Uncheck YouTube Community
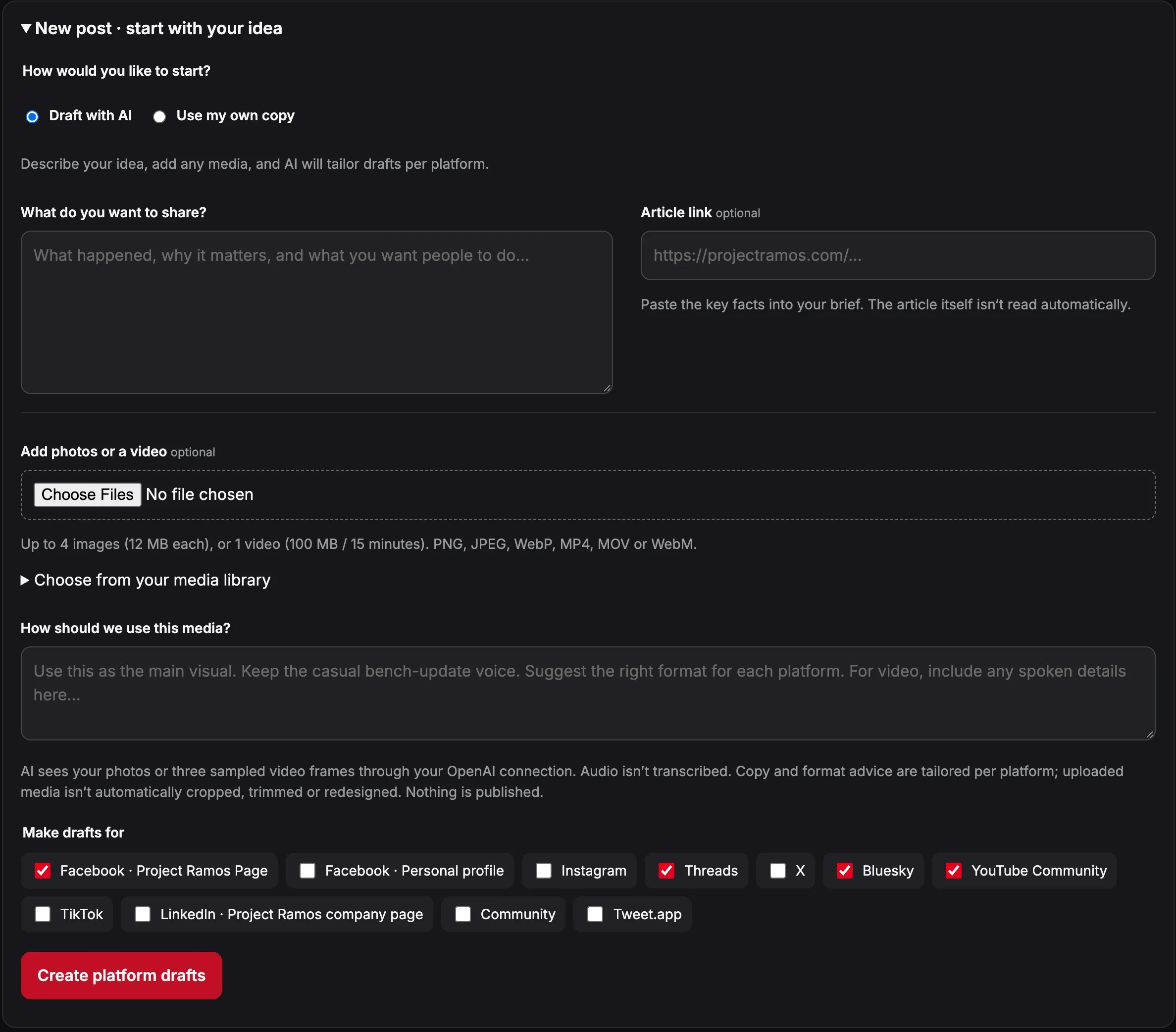This screenshot has width=1176, height=1032. (954, 871)
